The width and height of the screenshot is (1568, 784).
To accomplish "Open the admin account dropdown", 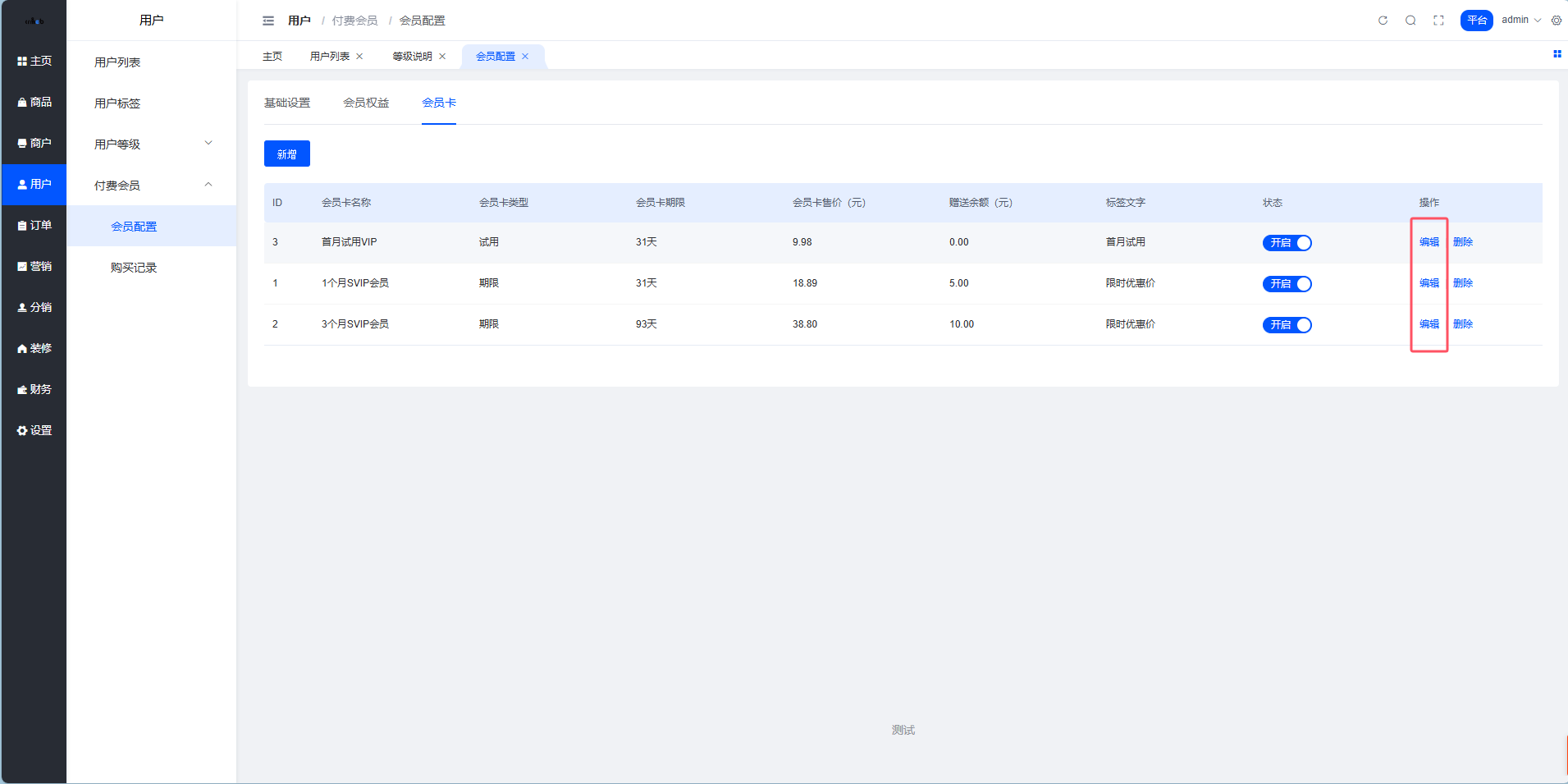I will coord(1520,21).
